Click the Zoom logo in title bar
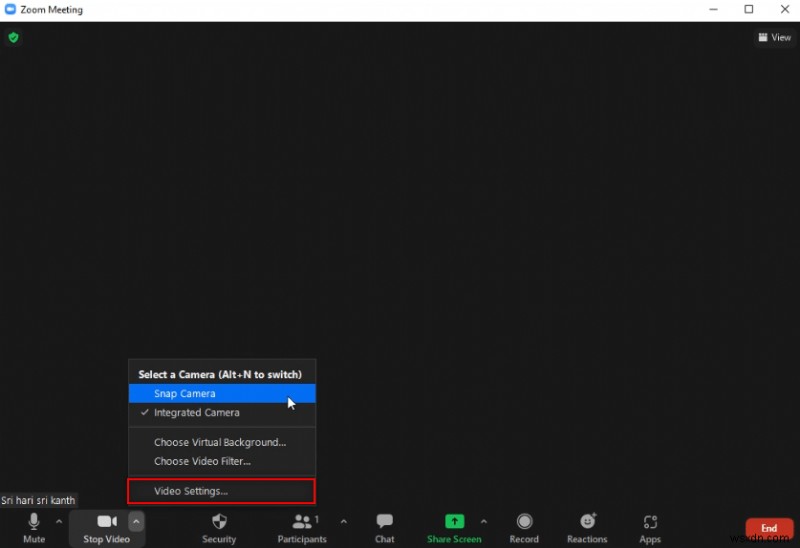800x548 pixels. tap(10, 9)
